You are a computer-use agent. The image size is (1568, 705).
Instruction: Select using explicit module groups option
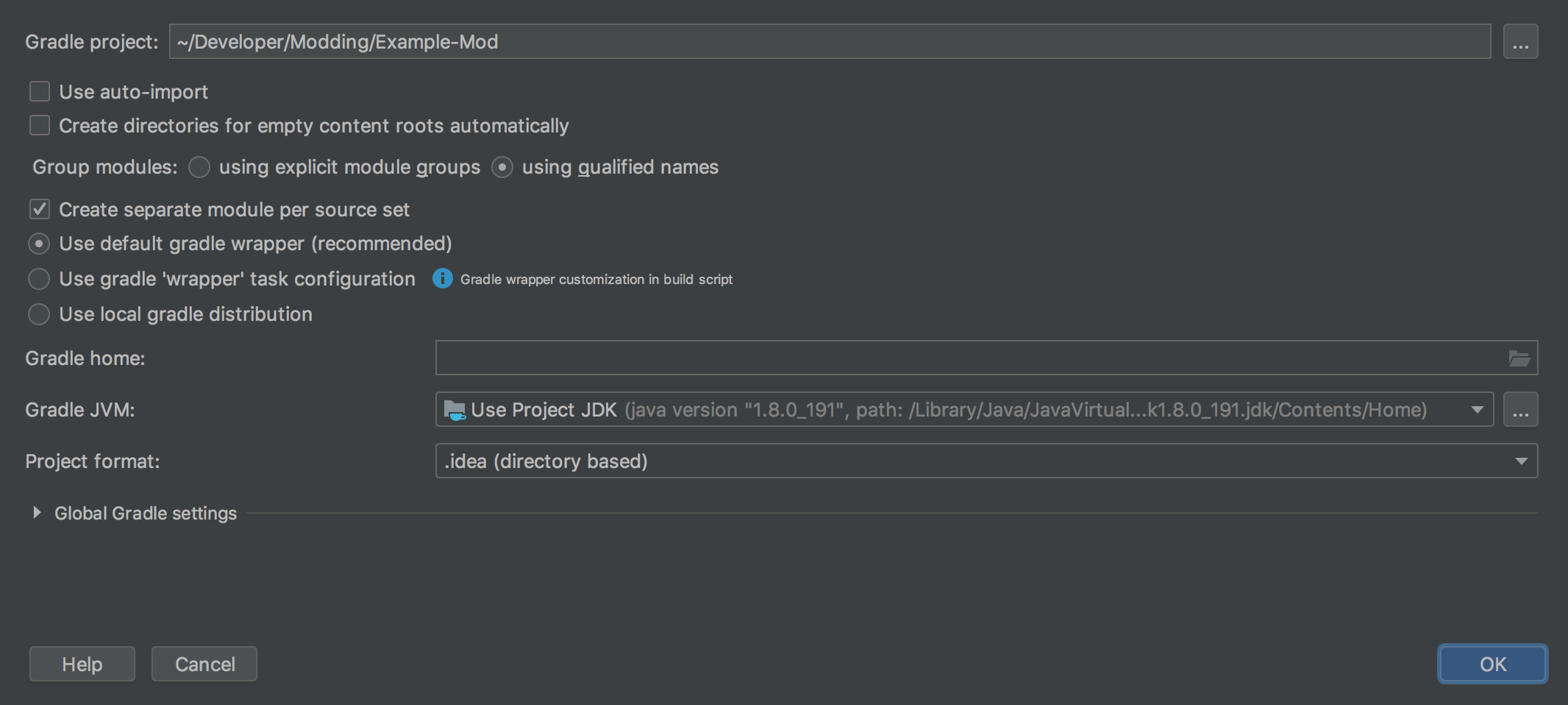(199, 168)
